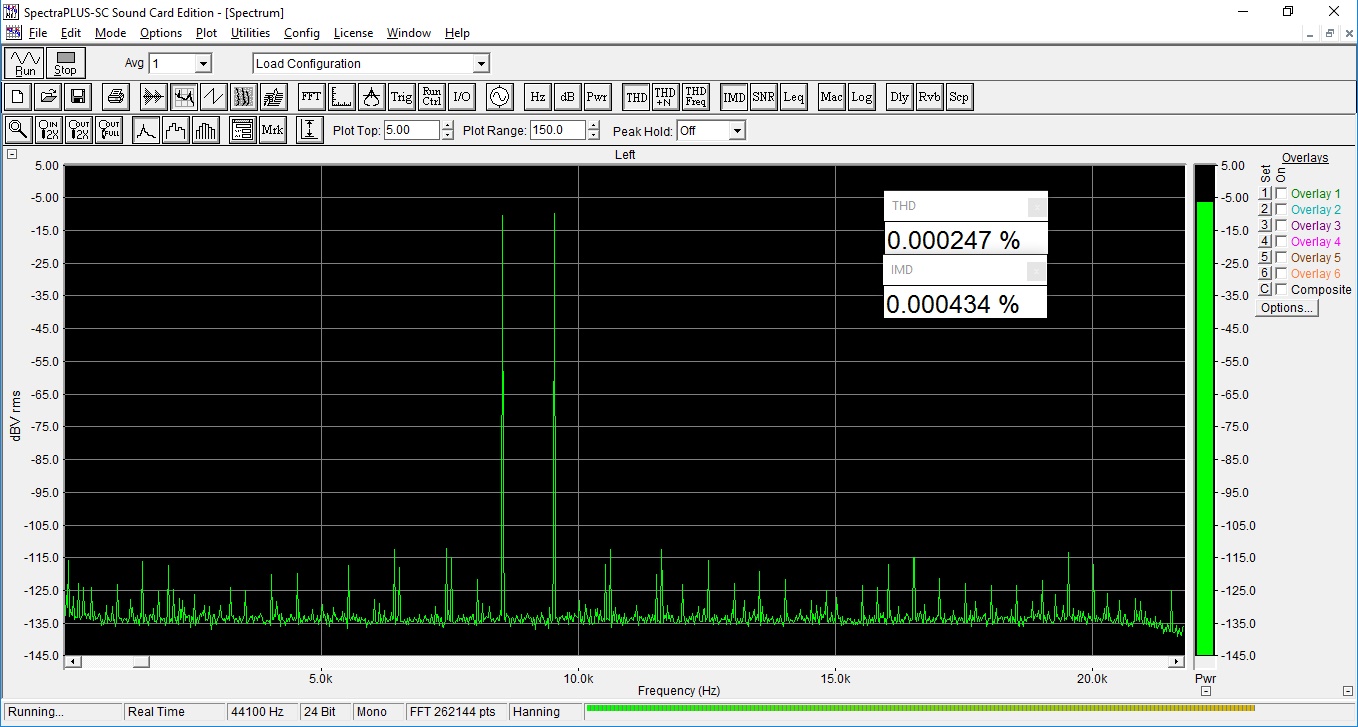Enable the Overlay 5 checkbox
1358x727 pixels.
[1281, 258]
